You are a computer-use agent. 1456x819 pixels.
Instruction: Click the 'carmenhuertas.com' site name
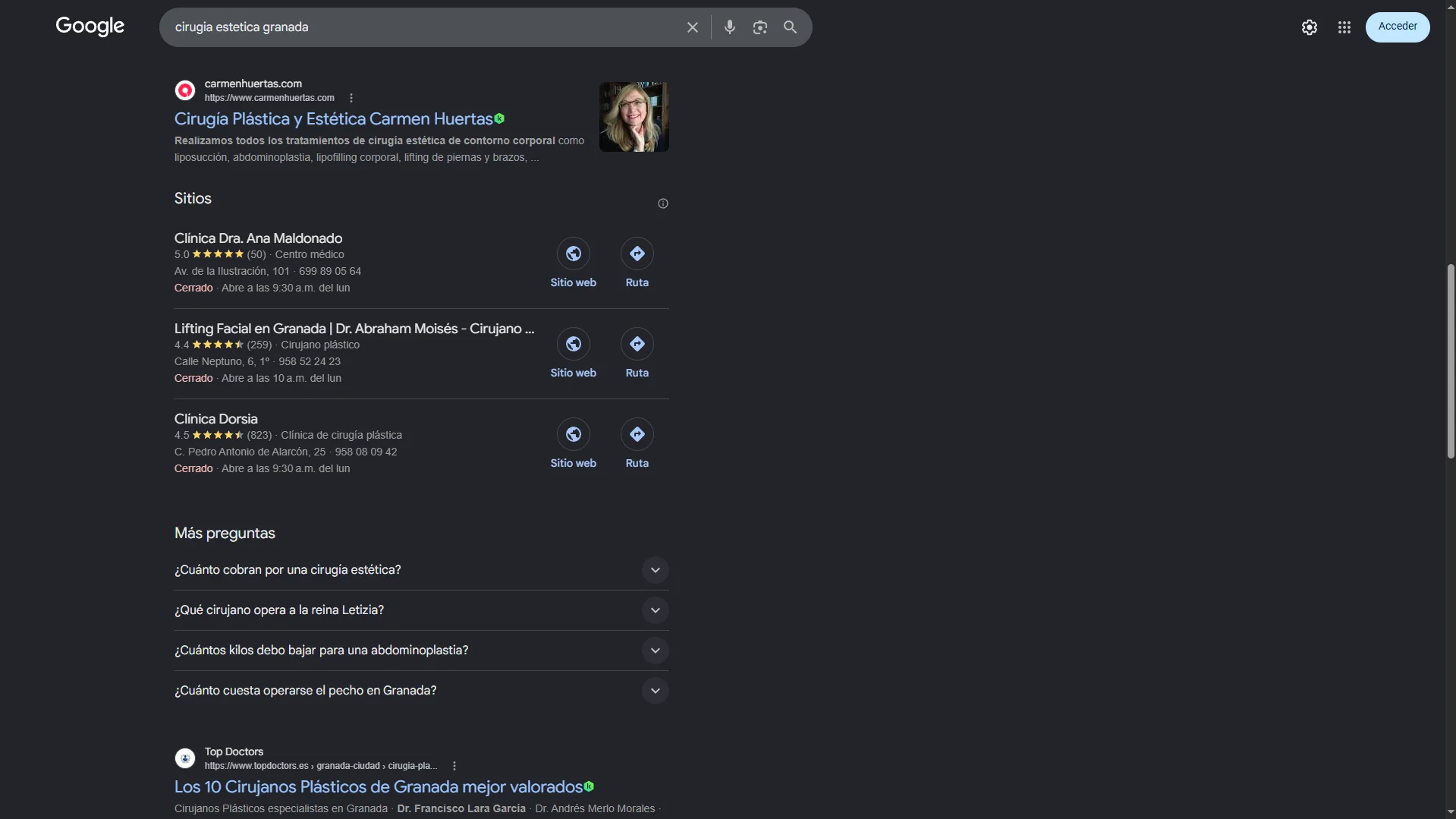tap(253, 83)
